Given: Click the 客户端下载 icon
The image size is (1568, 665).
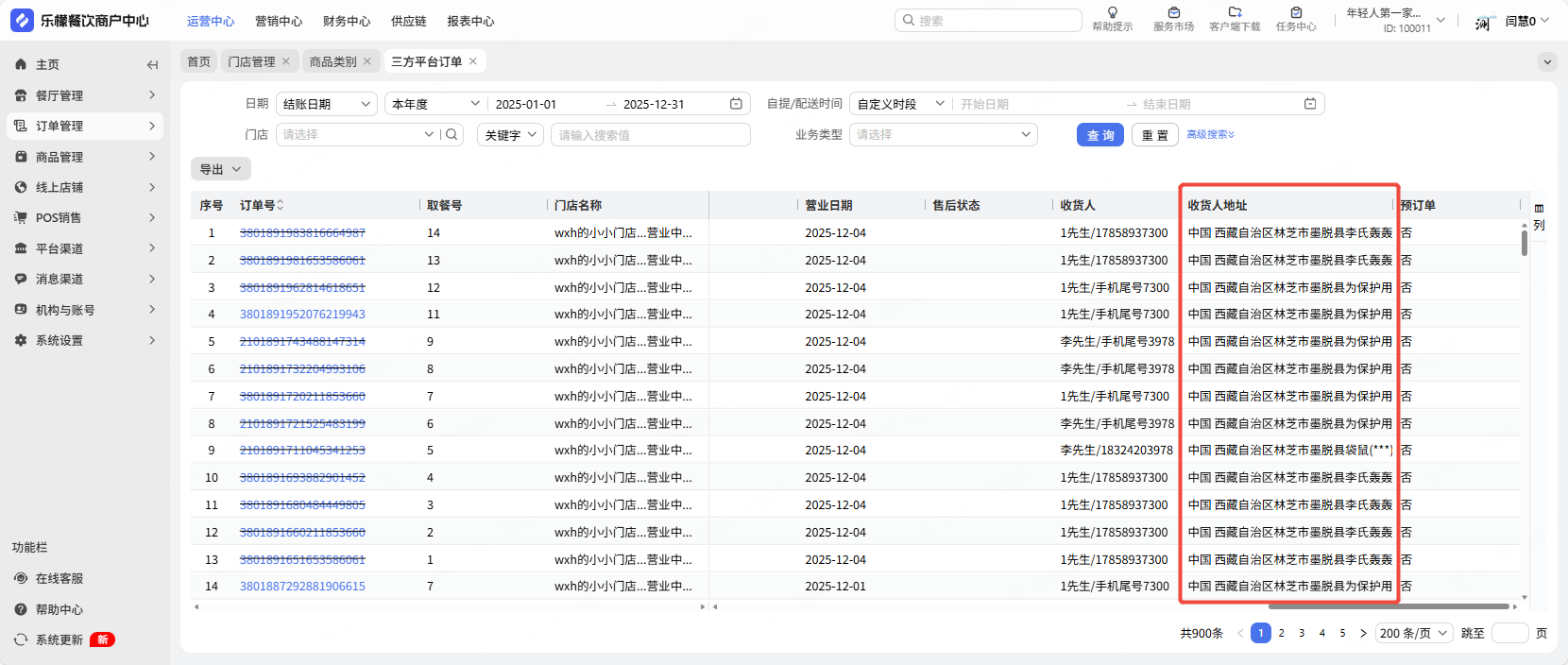Looking at the screenshot, I should coord(1235,13).
